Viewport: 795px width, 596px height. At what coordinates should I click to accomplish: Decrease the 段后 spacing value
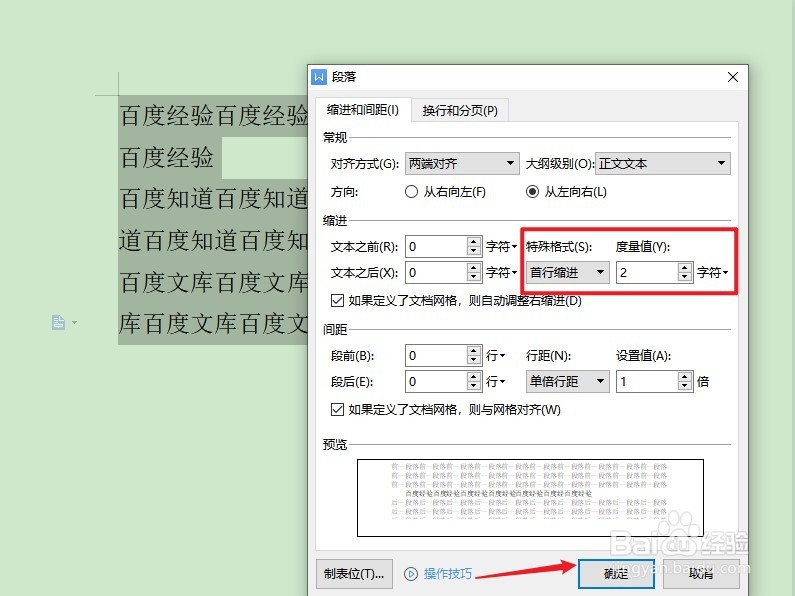coord(474,387)
